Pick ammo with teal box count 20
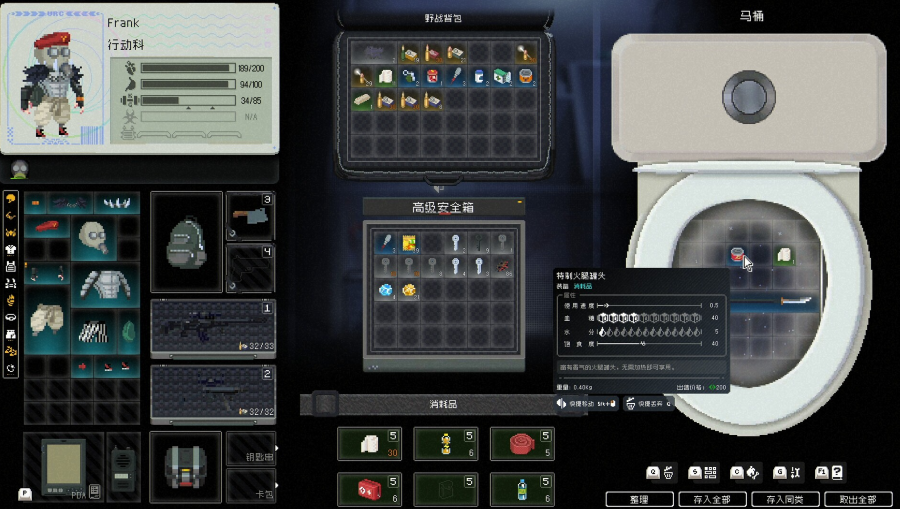Screen dimensions: 900x509 (456, 53)
